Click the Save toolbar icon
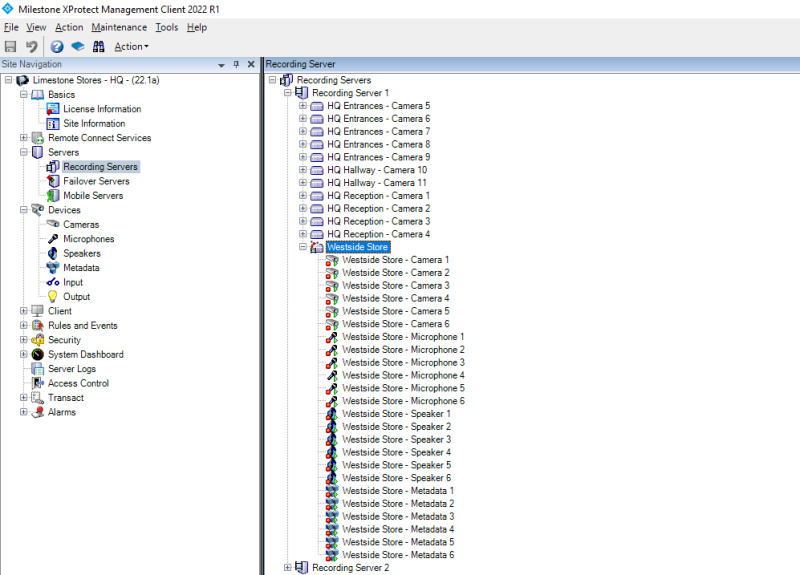The image size is (800, 575). tap(10, 46)
